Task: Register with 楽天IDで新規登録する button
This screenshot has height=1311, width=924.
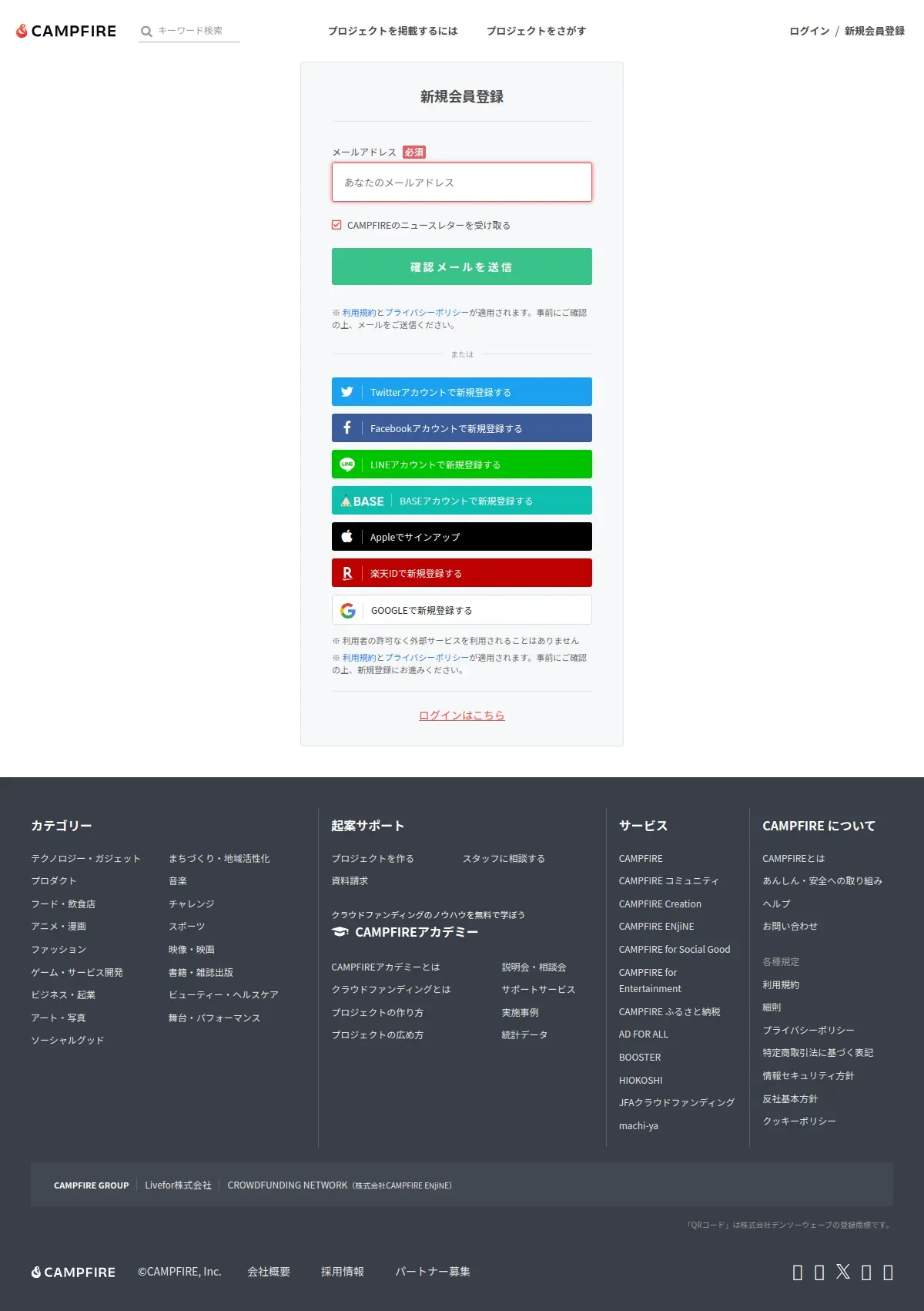Action: tap(462, 573)
